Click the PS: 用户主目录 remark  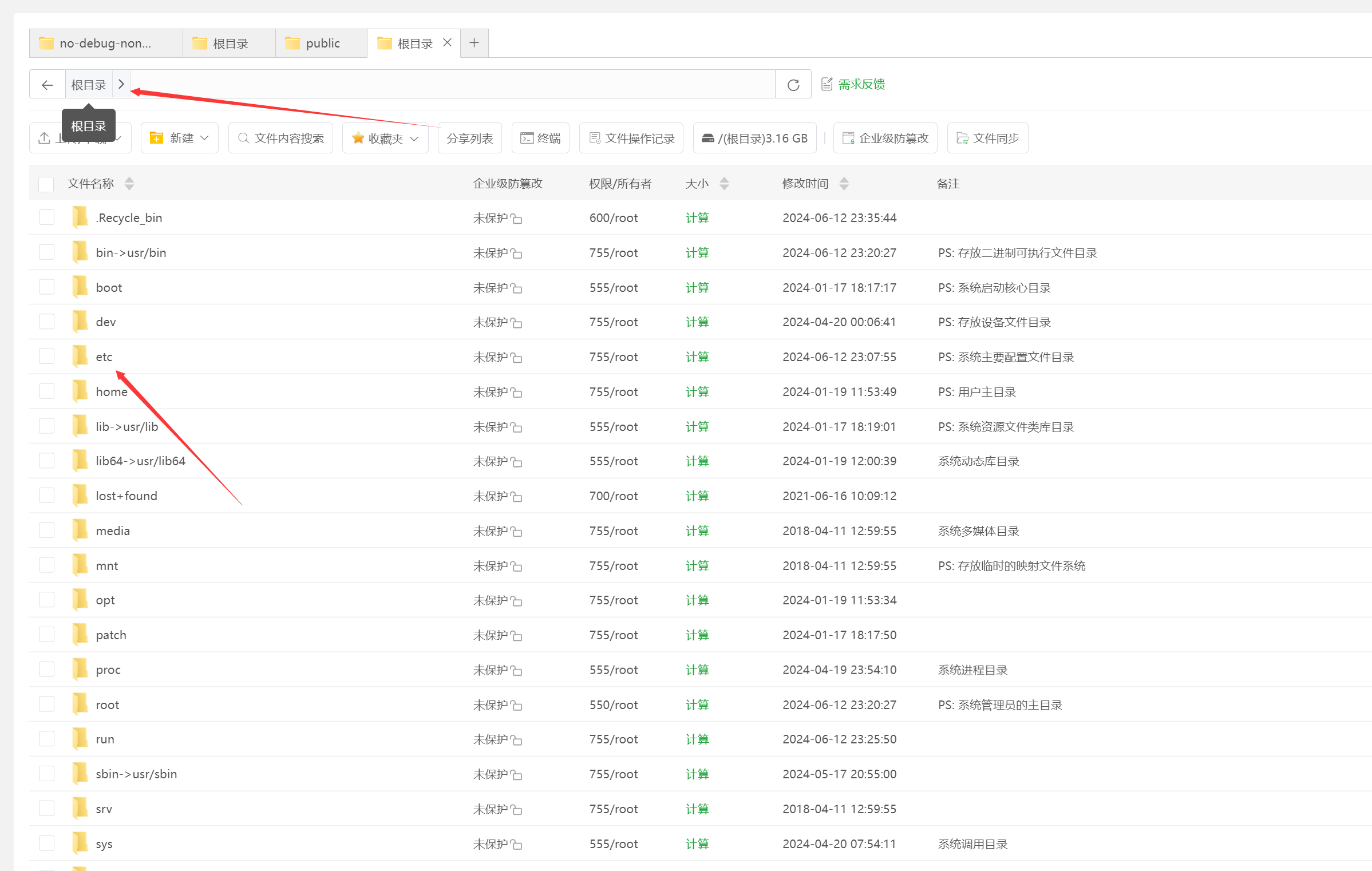(977, 392)
